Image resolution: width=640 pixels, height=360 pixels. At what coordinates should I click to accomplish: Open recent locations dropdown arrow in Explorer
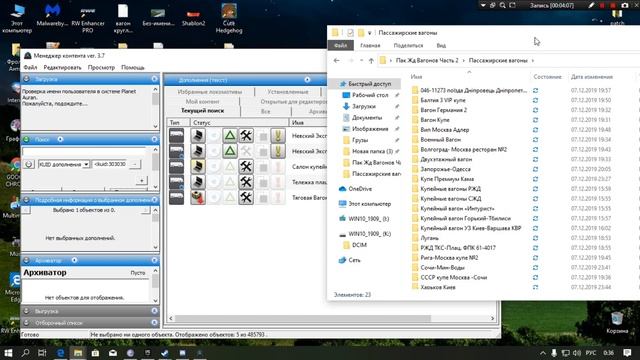pyautogui.click(x=361, y=60)
